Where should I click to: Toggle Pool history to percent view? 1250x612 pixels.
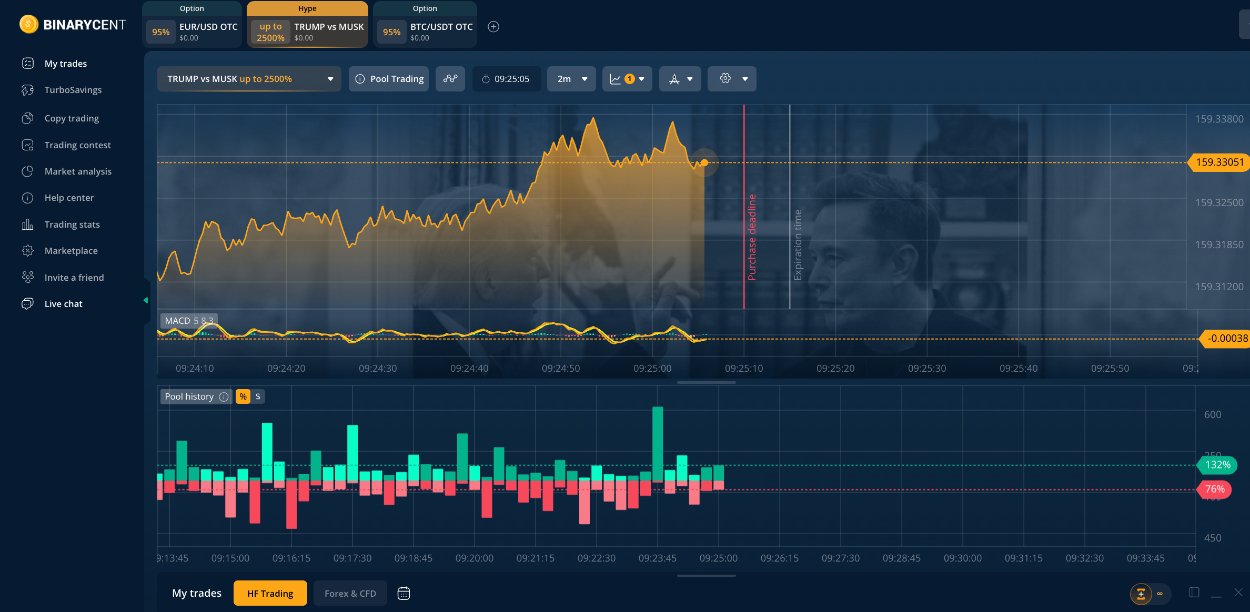pos(242,397)
